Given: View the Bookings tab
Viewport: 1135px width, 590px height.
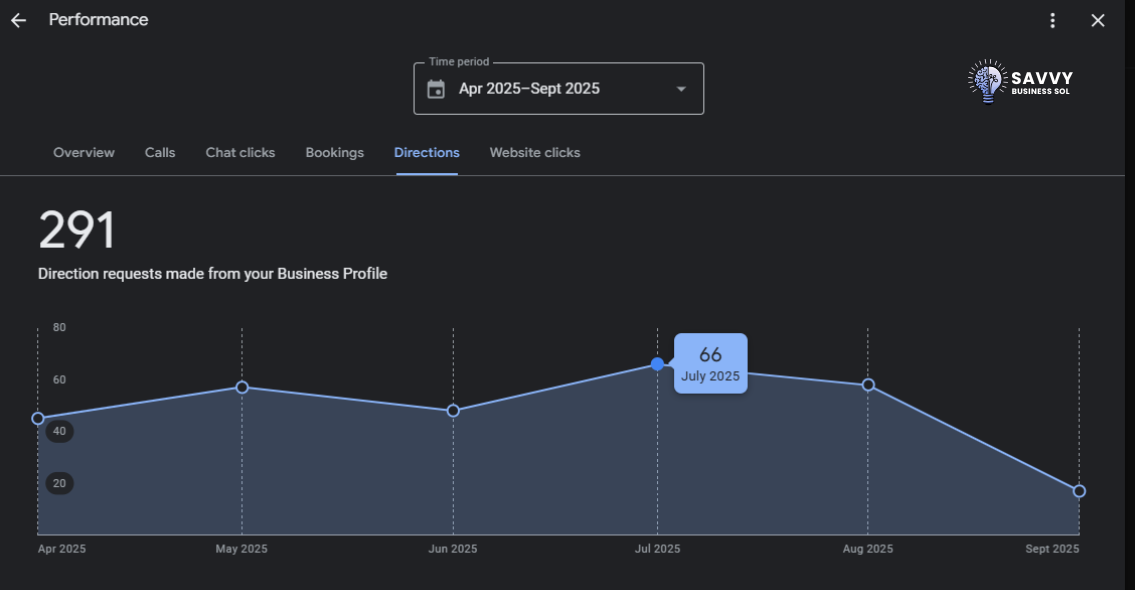Looking at the screenshot, I should [x=334, y=153].
